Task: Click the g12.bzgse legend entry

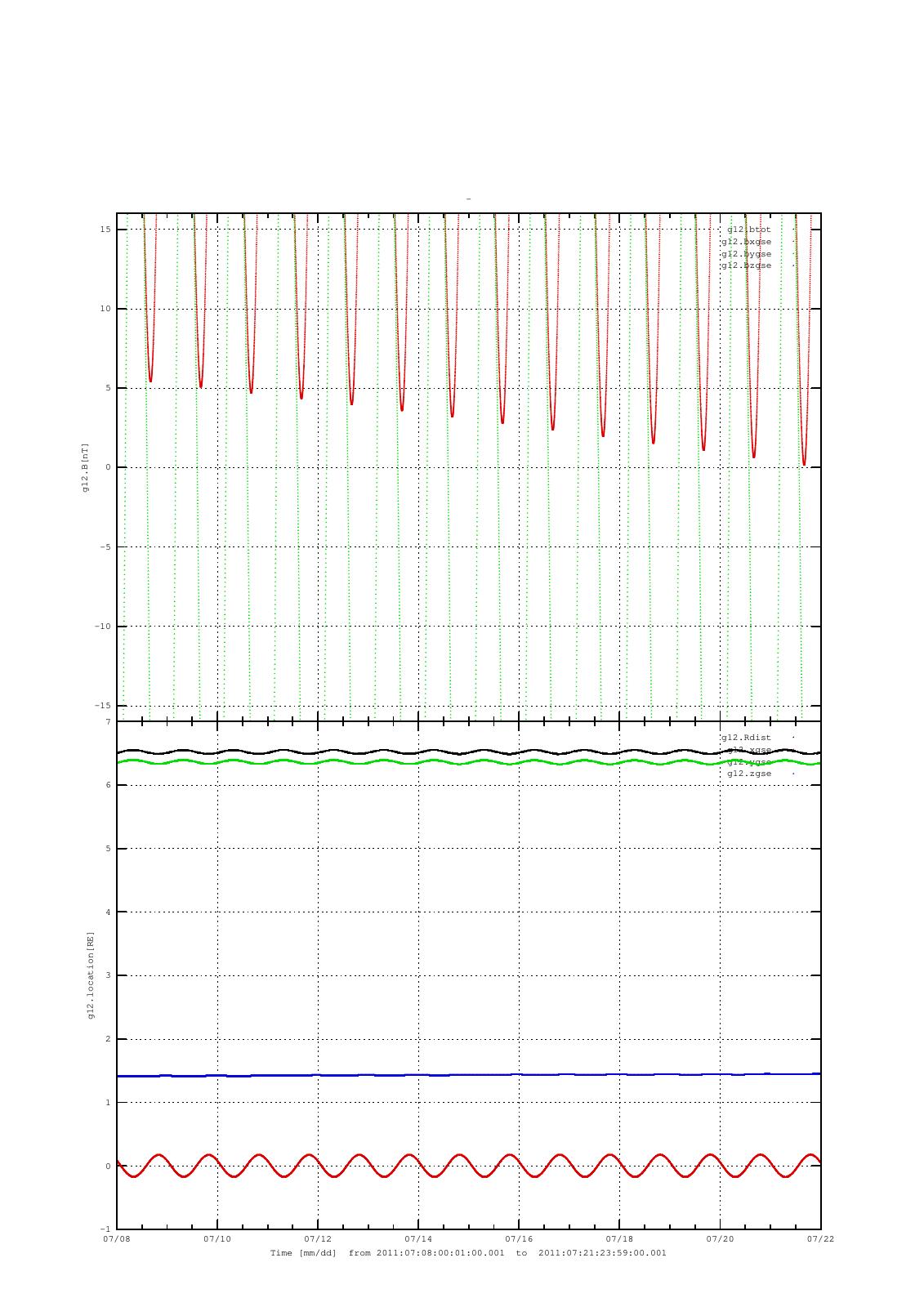Action: click(746, 265)
